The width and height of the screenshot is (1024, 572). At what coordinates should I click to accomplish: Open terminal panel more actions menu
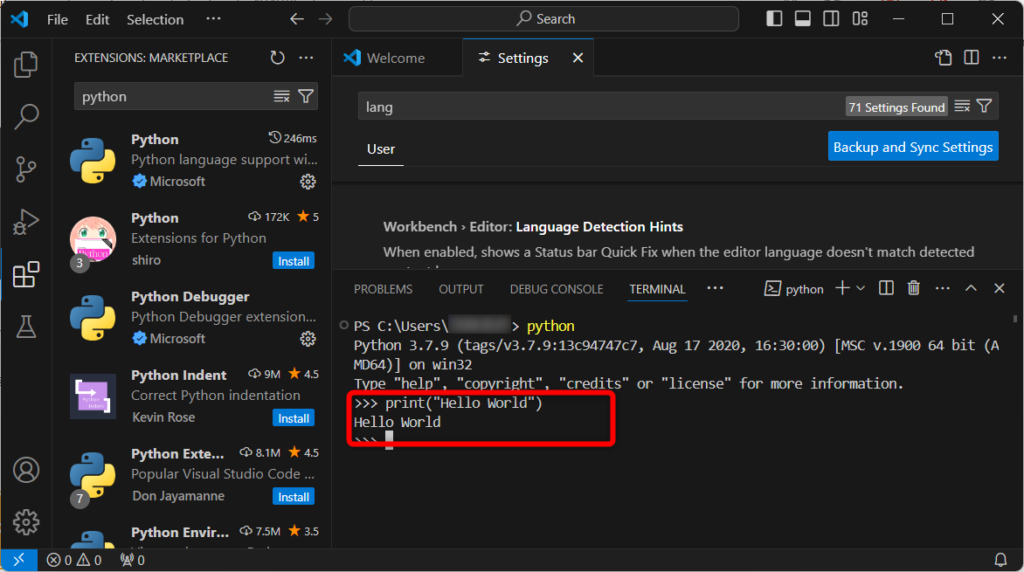pyautogui.click(x=942, y=288)
